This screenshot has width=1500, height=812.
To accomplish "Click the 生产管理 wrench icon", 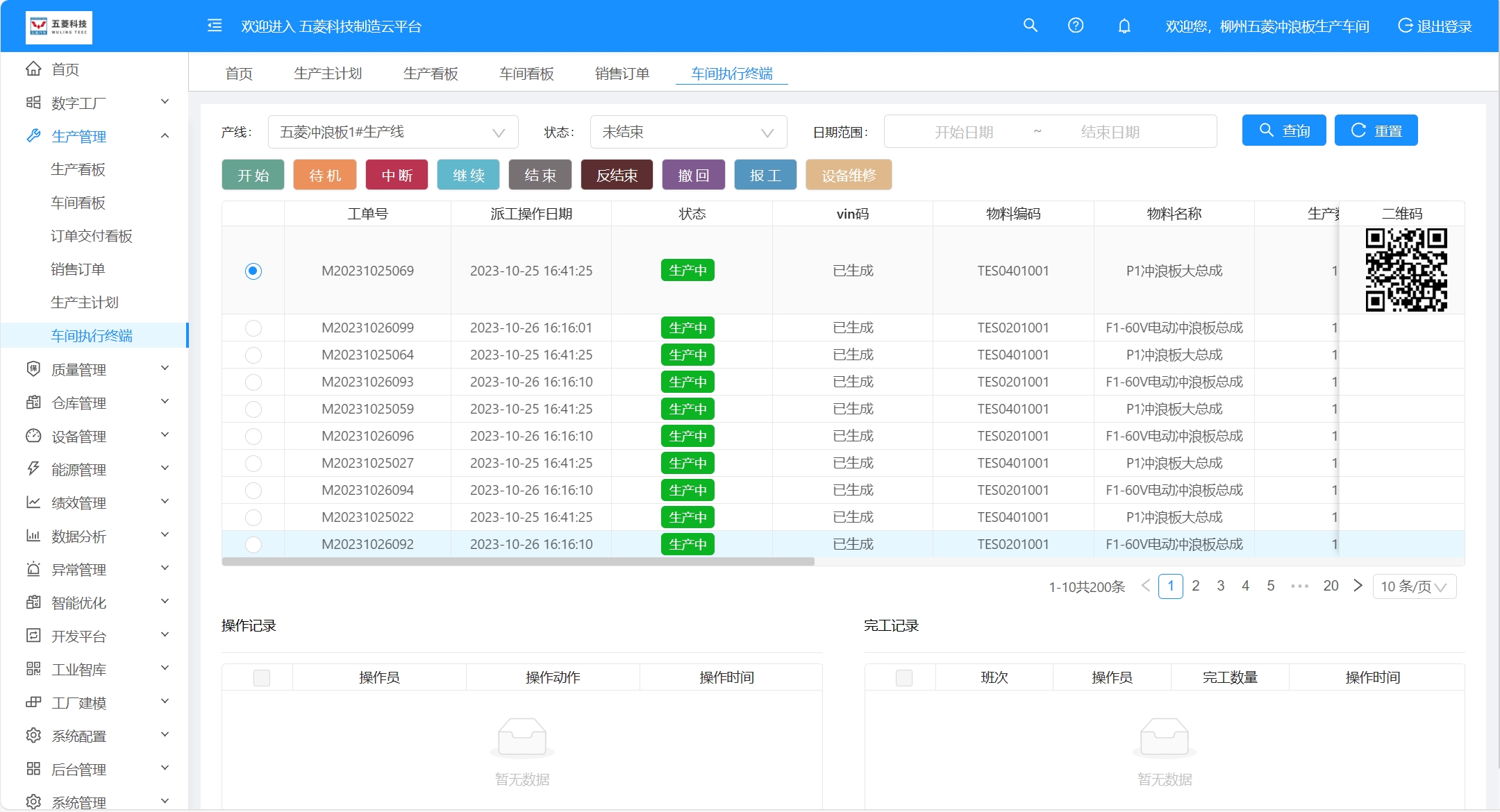I will click(x=33, y=135).
